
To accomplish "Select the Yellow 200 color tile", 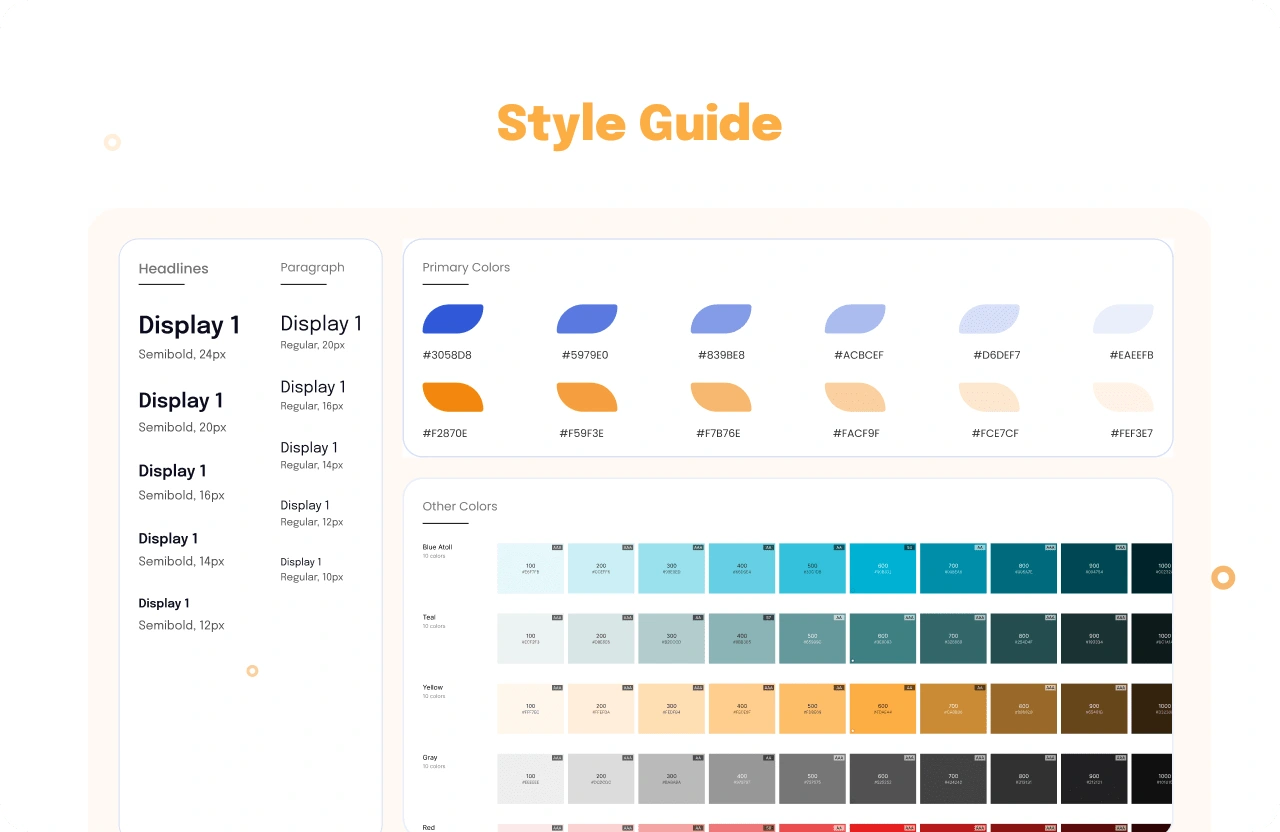I will click(x=601, y=708).
